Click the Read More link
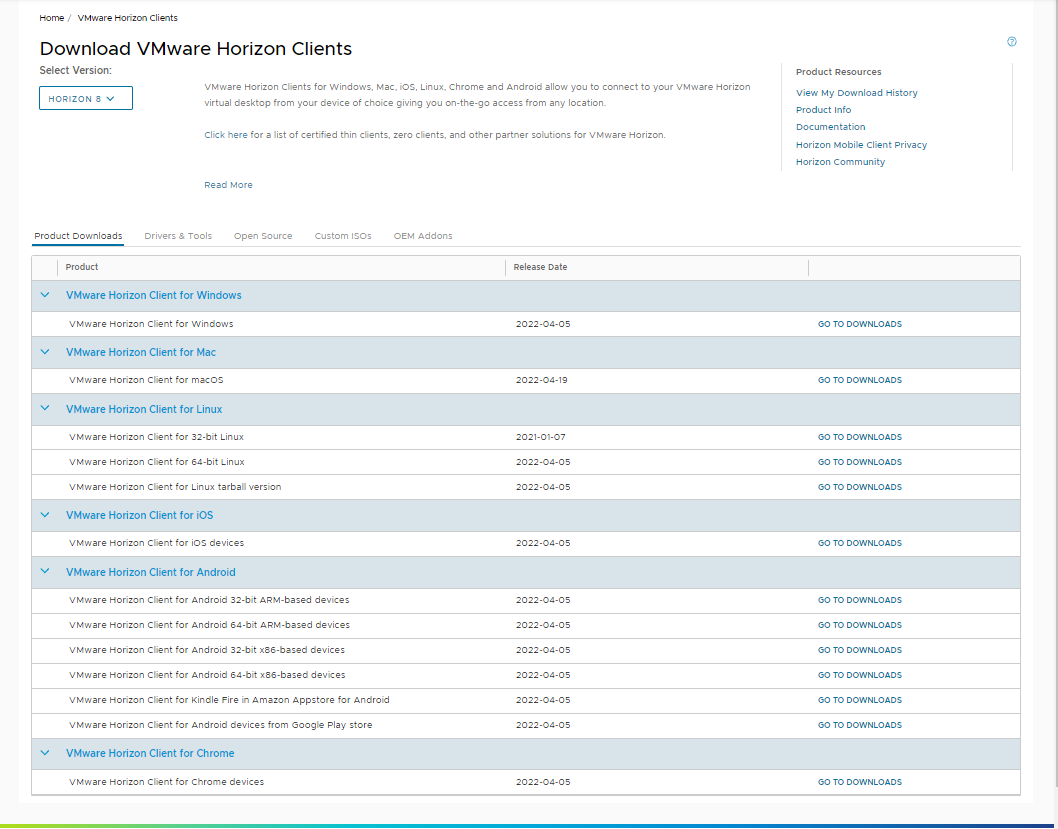1058x829 pixels. click(228, 185)
